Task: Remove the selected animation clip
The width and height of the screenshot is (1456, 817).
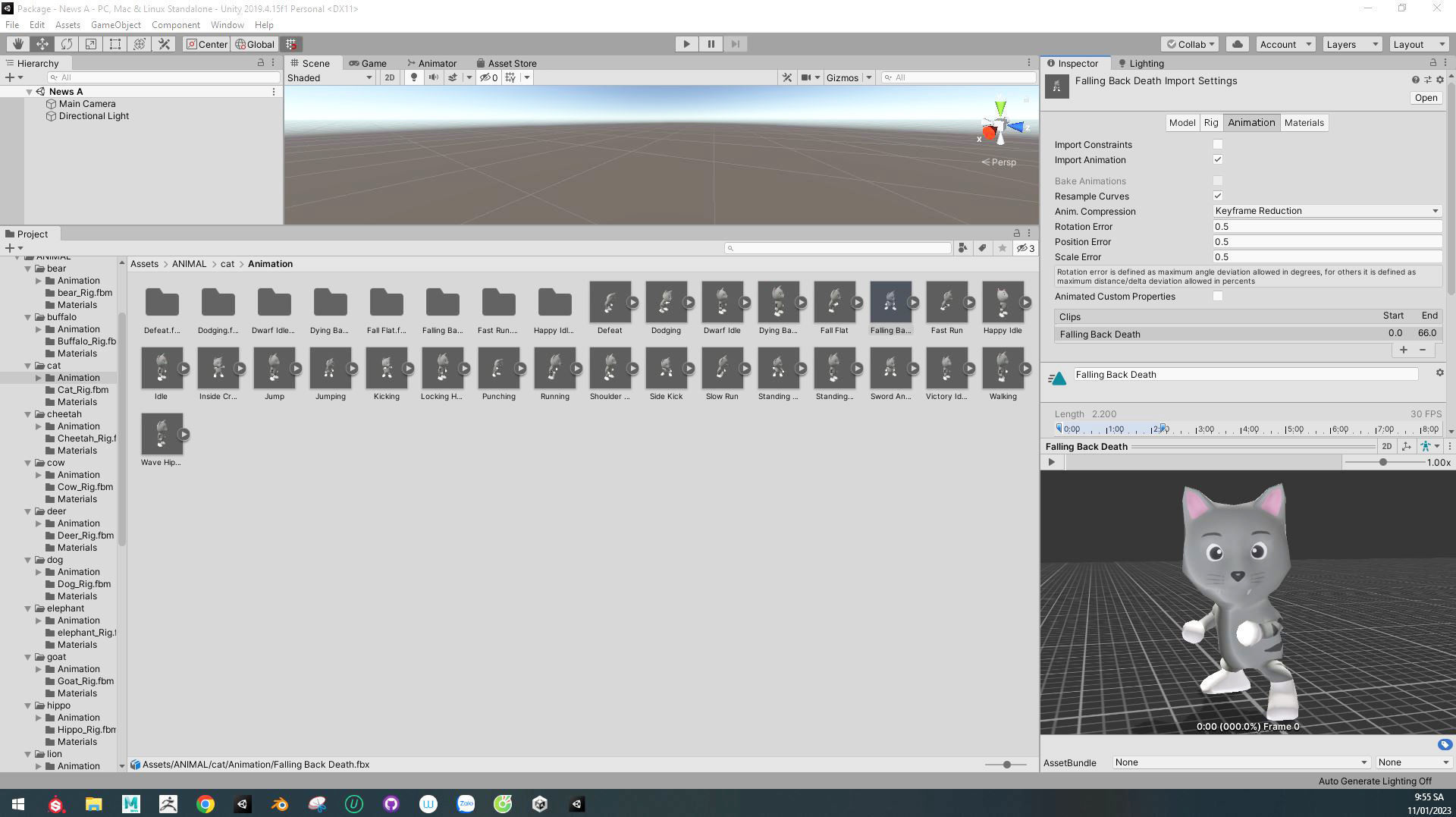Action: [x=1423, y=350]
